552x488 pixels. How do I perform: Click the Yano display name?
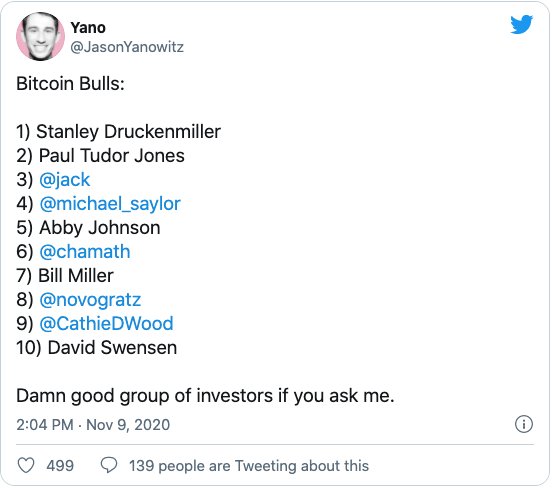pyautogui.click(x=88, y=28)
